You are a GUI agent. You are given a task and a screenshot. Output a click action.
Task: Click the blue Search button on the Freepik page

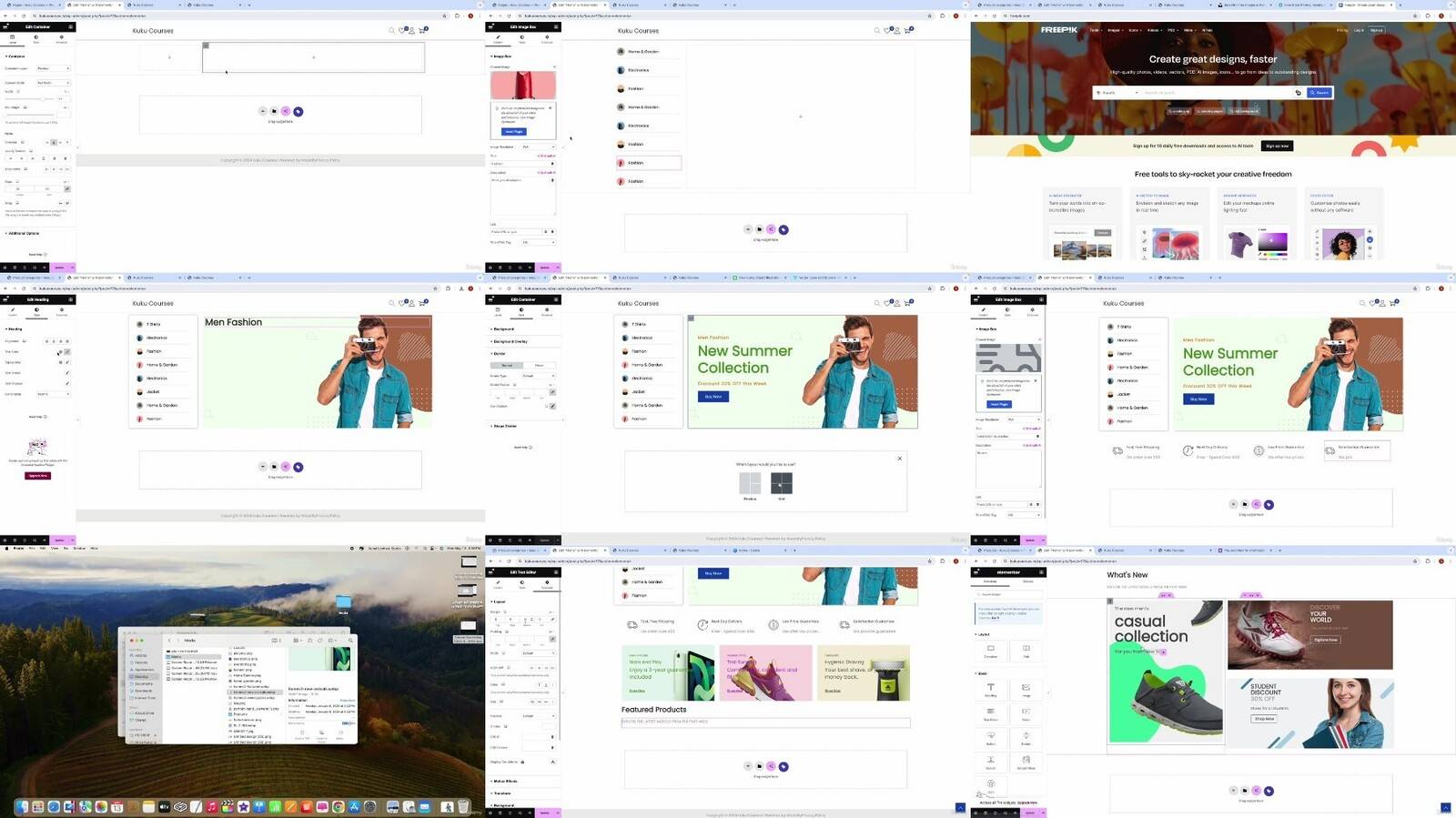1319,93
